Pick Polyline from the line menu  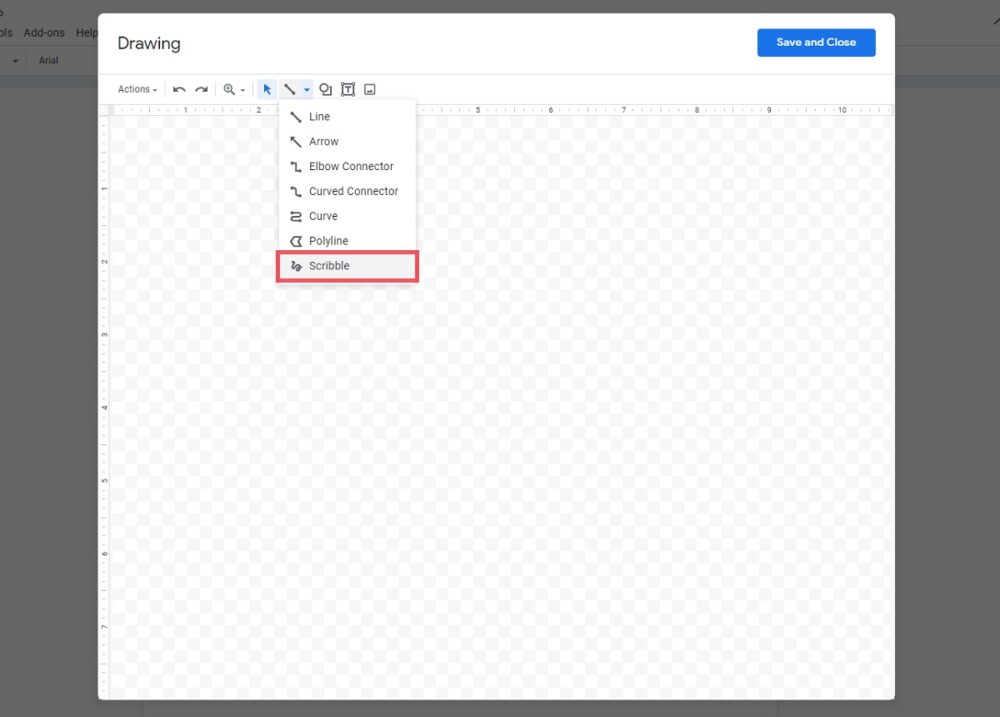347,241
